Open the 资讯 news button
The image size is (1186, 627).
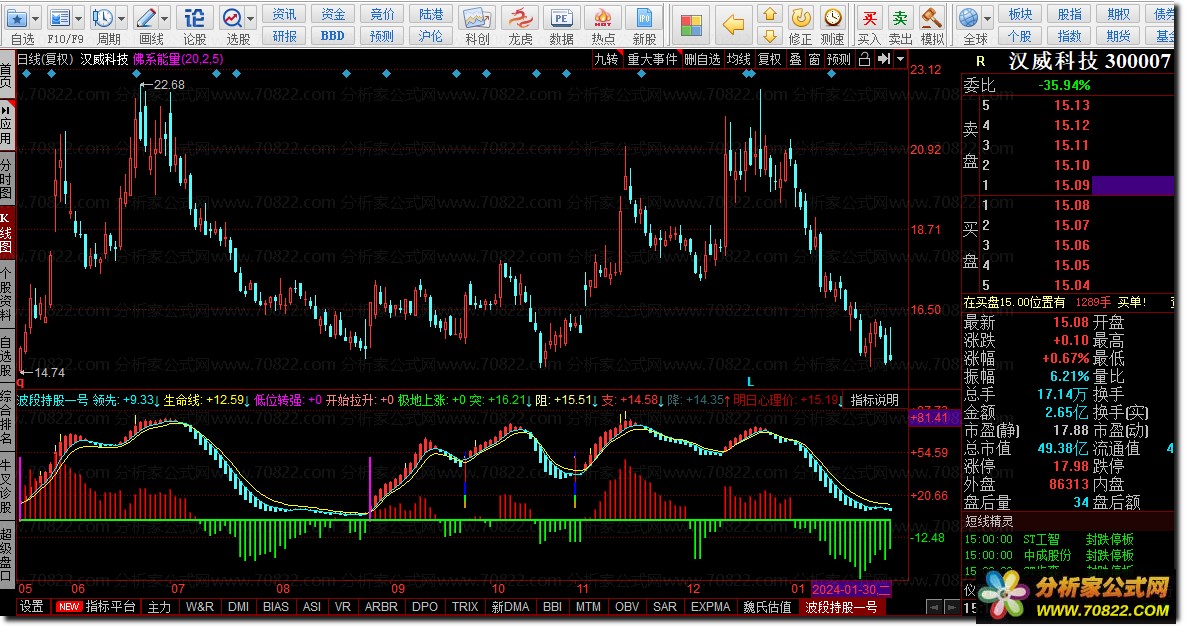pyautogui.click(x=284, y=14)
